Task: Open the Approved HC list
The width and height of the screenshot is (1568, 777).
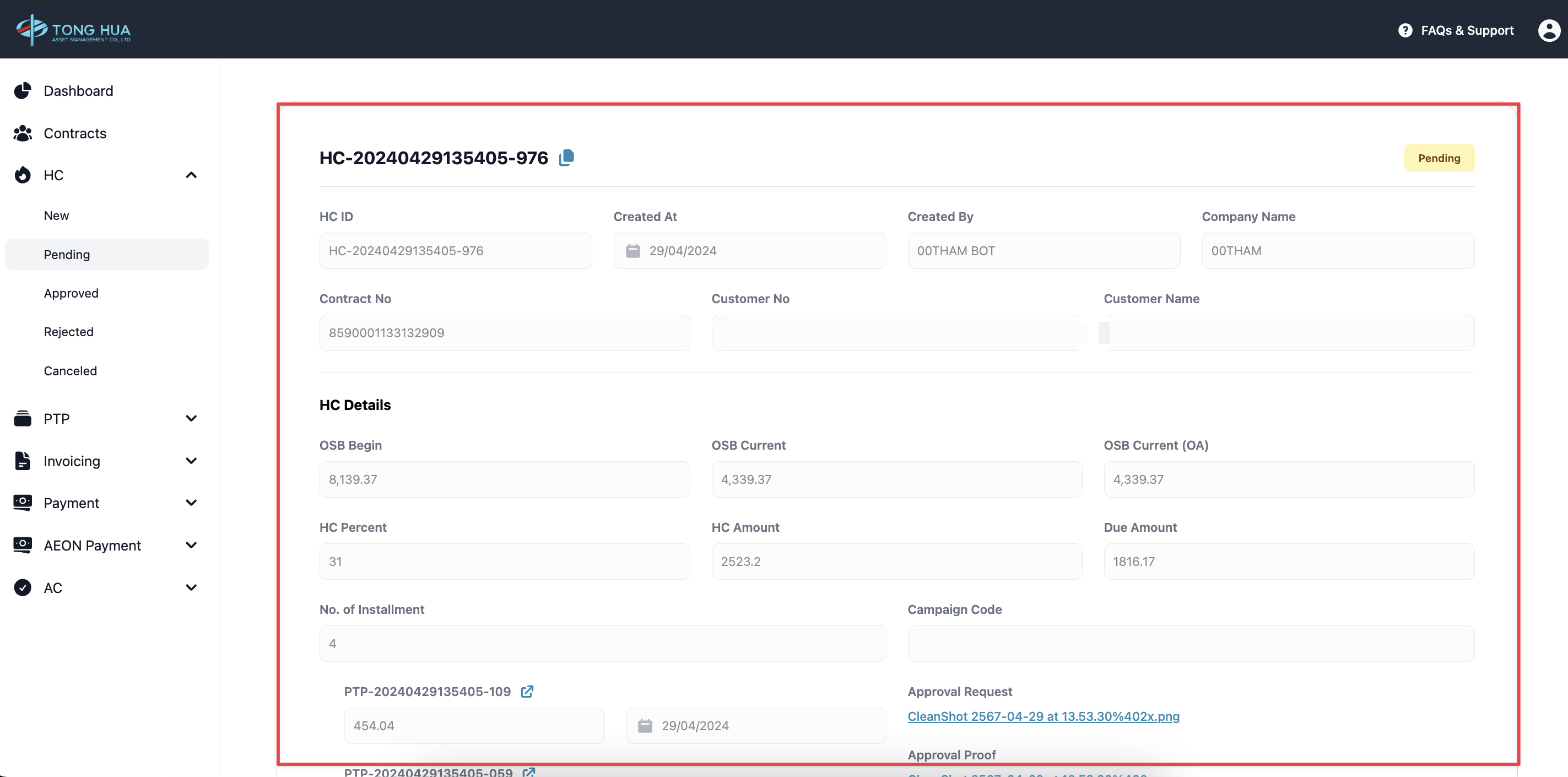Action: [71, 293]
